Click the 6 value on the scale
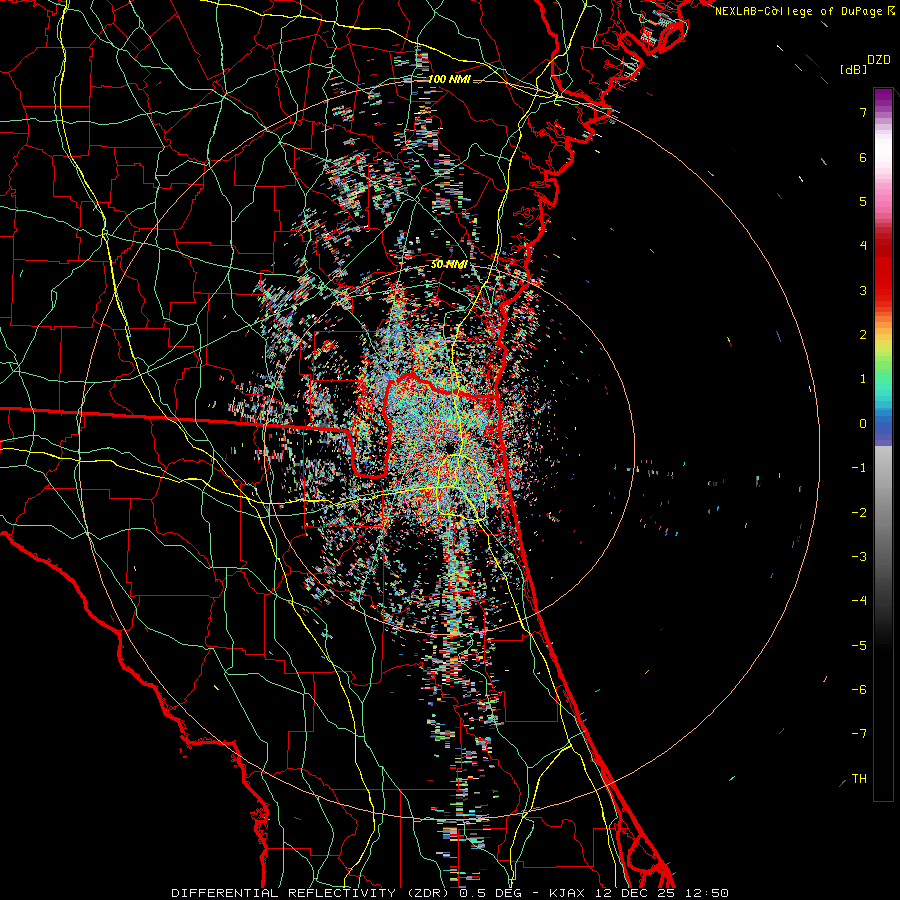This screenshot has height=900, width=900. (863, 157)
